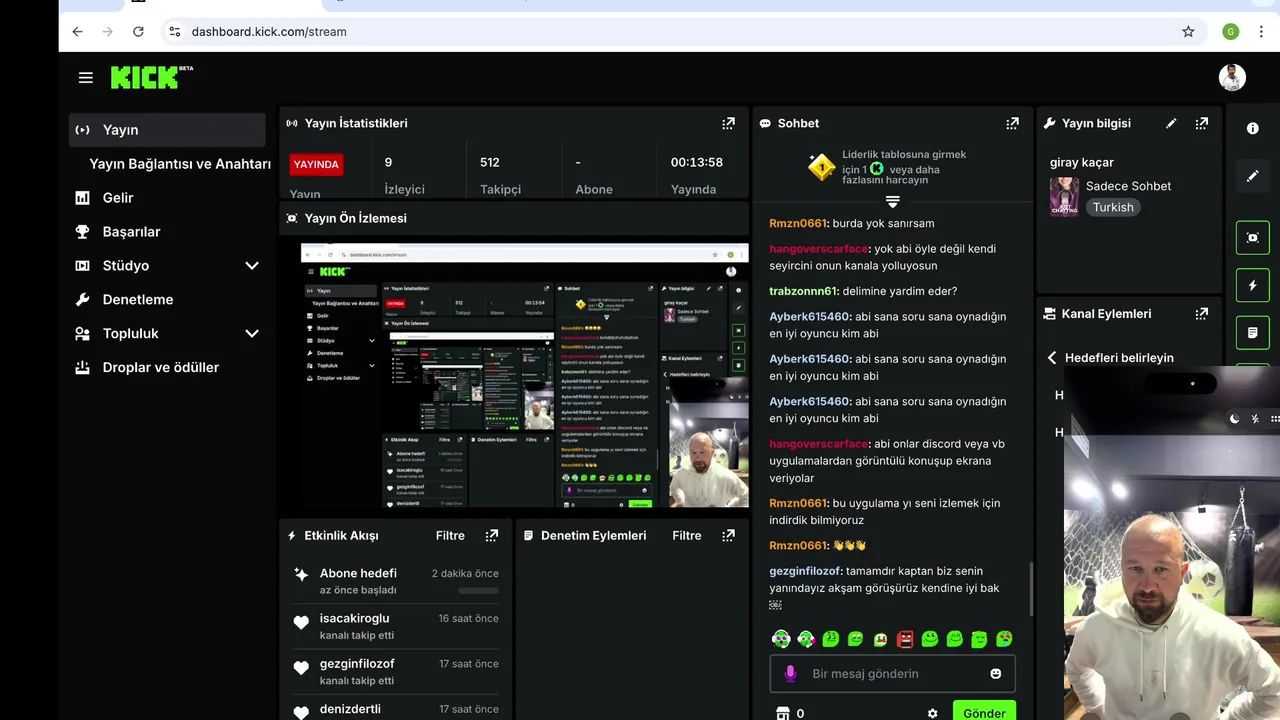Click the microphone icon in message box

[790, 673]
